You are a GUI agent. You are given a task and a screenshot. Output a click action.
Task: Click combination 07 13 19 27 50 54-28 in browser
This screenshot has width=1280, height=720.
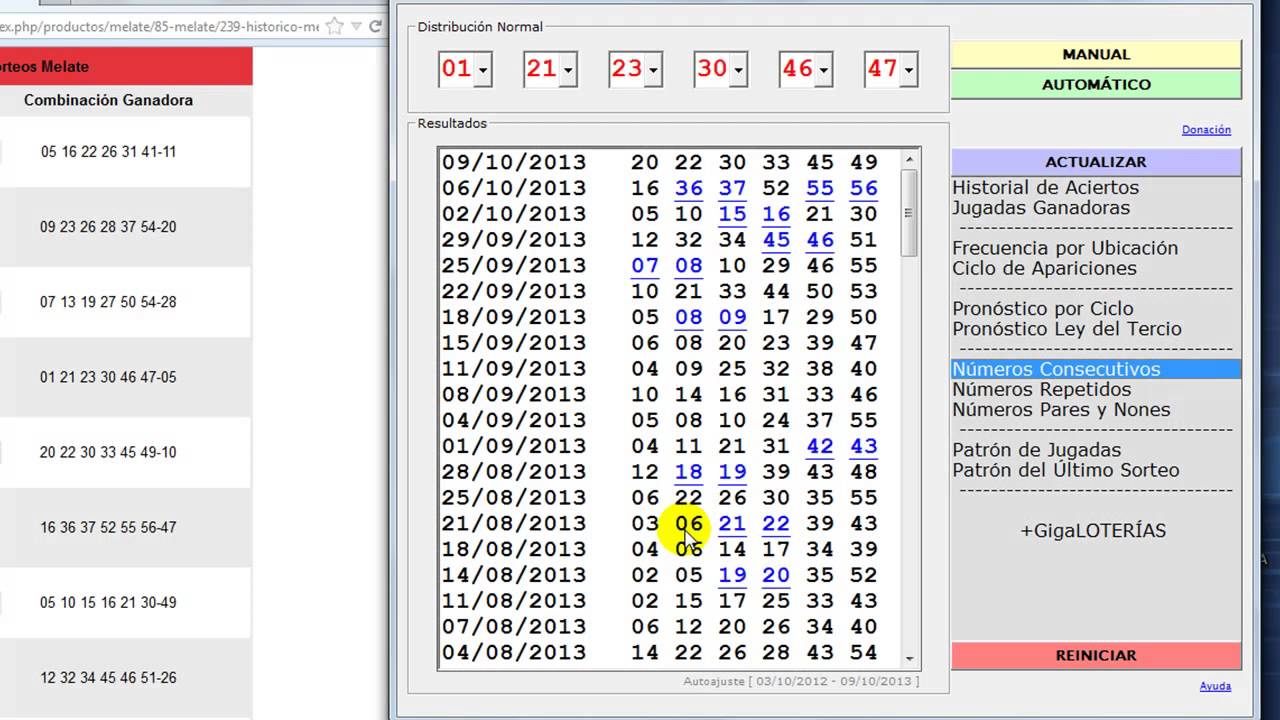point(108,302)
